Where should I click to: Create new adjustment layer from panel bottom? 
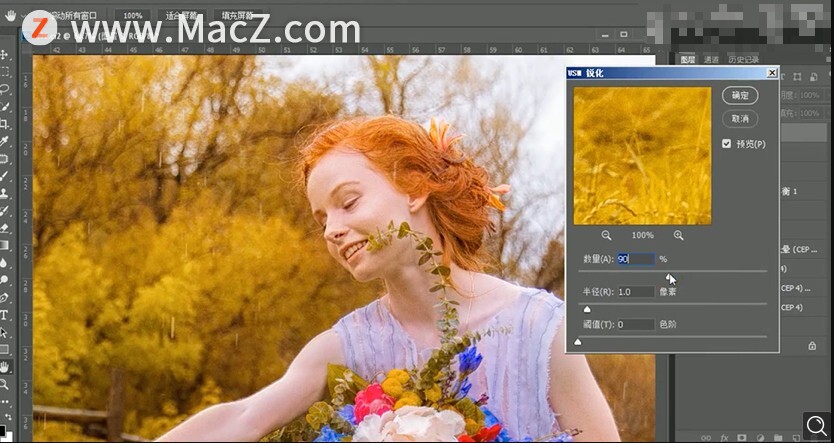click(x=761, y=438)
